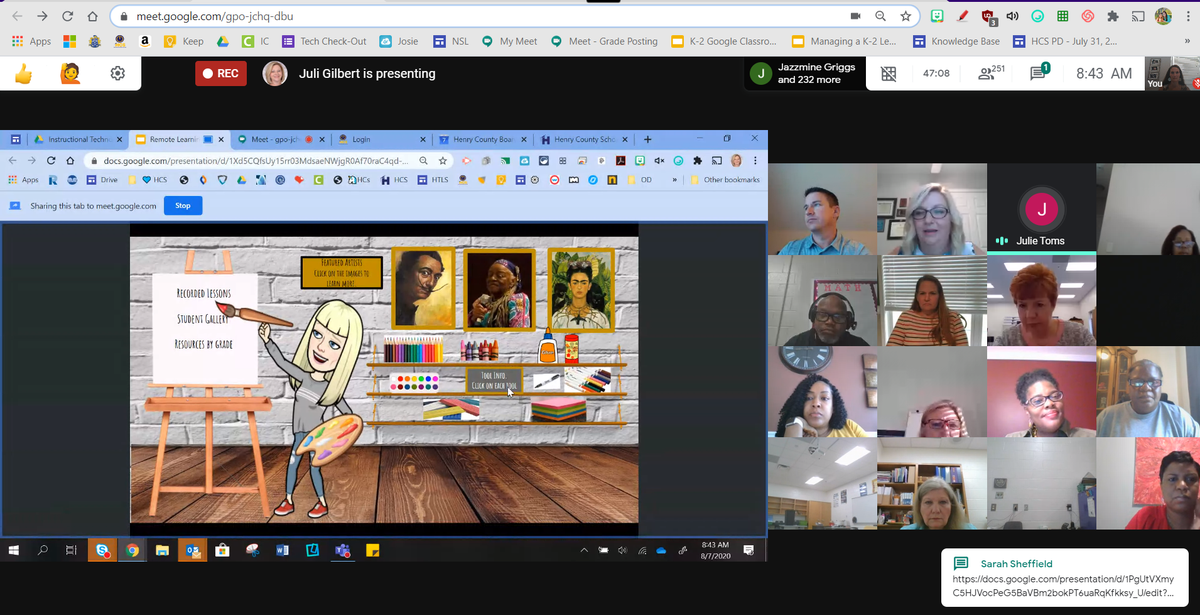Open Microsoft Word from the presented taskbar
Screen dimensions: 1200x615
point(282,550)
